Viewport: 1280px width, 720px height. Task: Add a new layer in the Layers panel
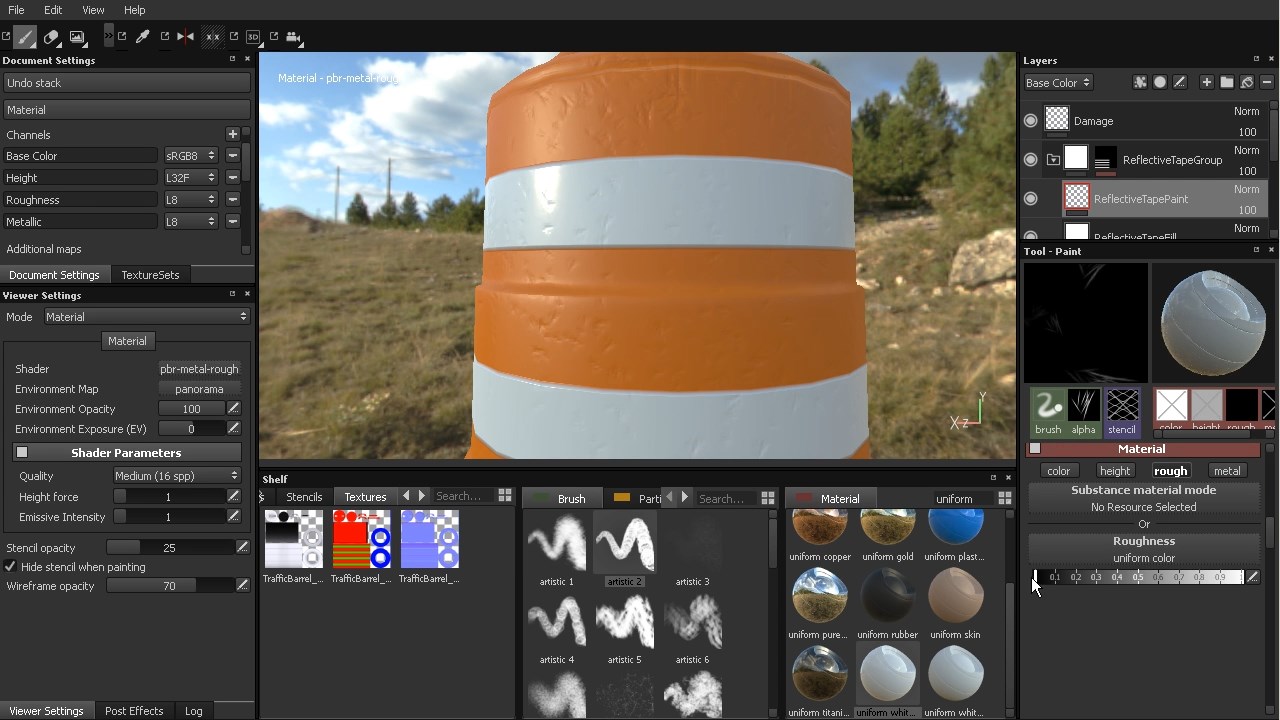[1207, 82]
